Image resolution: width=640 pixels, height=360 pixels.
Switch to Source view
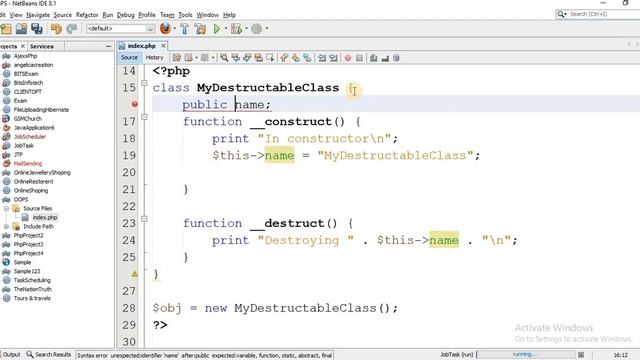click(x=129, y=58)
